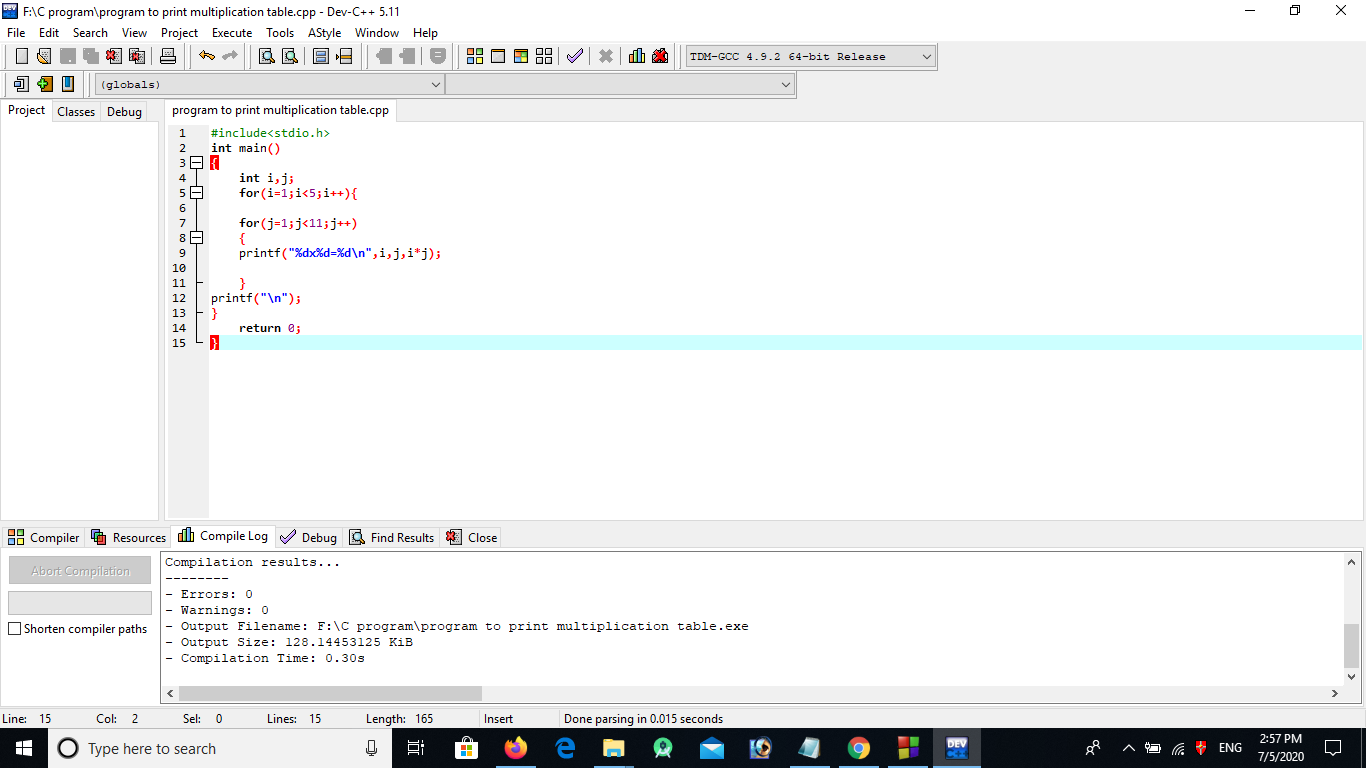
Task: Open the File menu
Action: [16, 33]
